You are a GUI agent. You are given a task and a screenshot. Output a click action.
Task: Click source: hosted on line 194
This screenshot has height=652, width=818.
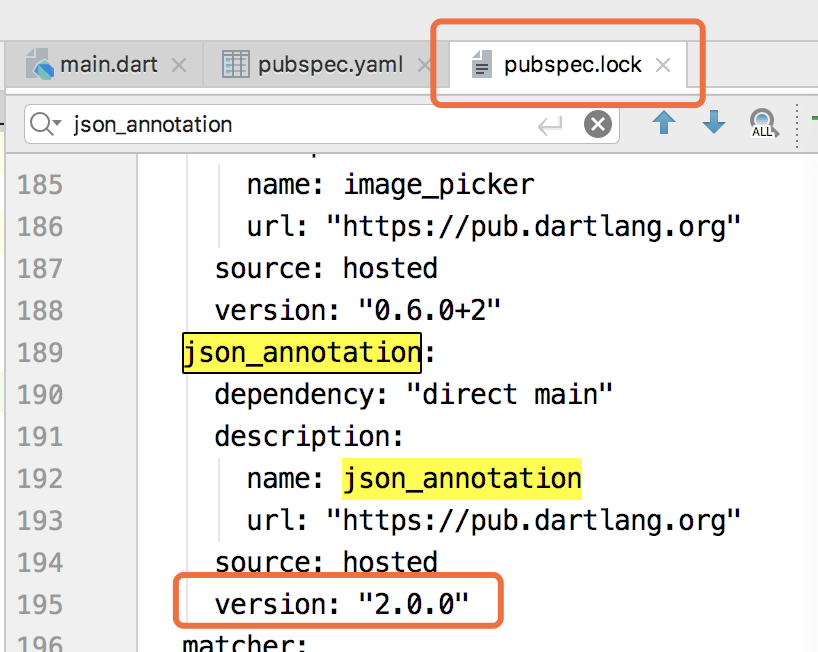click(x=326, y=562)
